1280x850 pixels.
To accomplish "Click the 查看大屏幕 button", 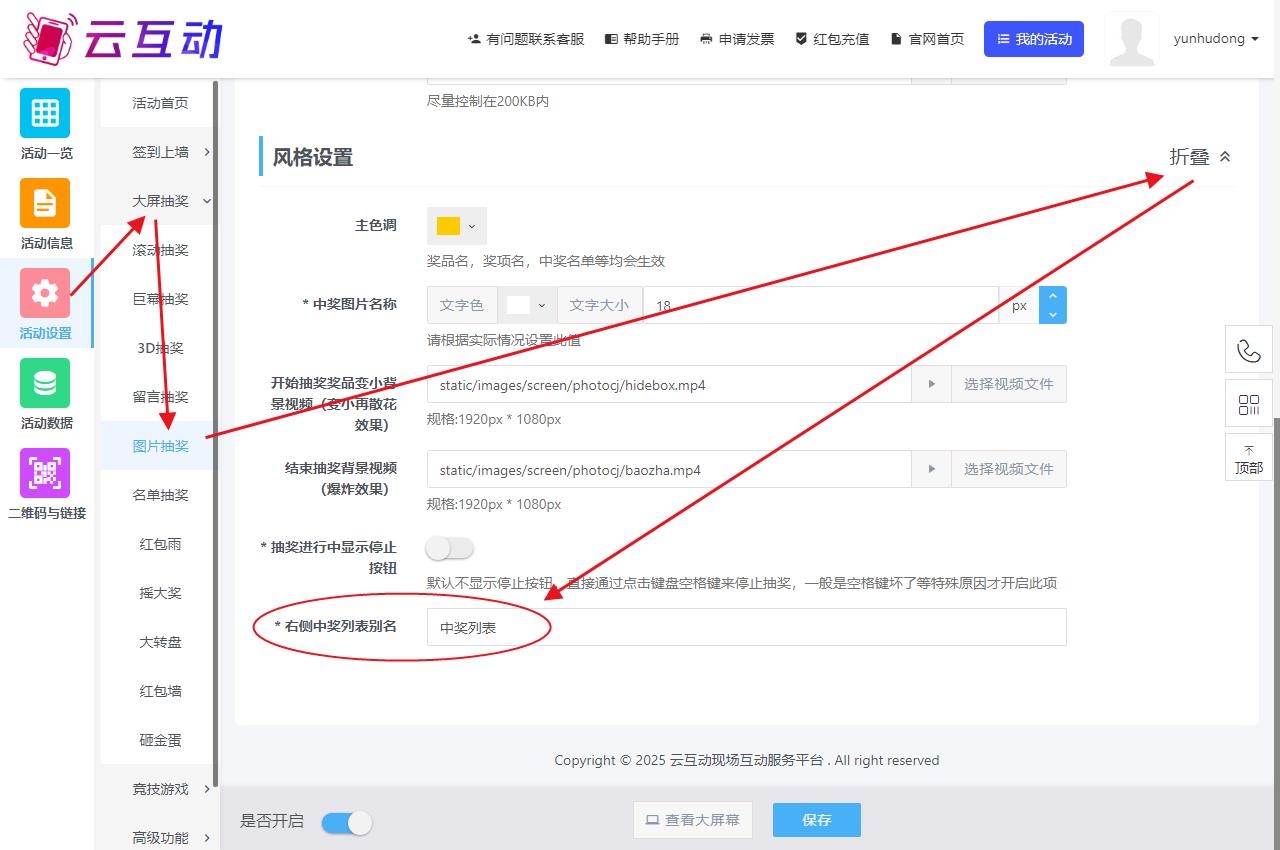I will coord(692,820).
